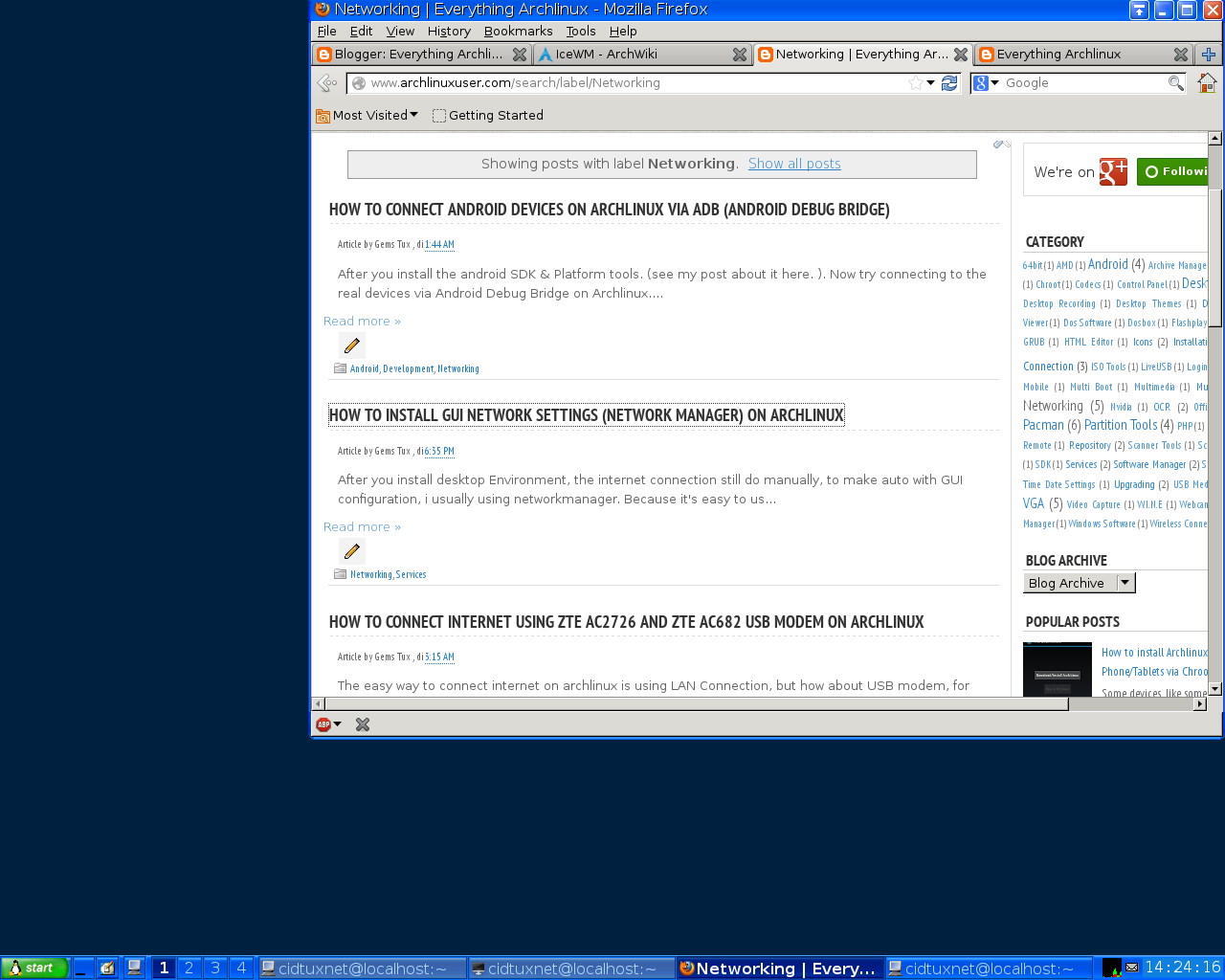Open the Edit menu

[x=361, y=31]
